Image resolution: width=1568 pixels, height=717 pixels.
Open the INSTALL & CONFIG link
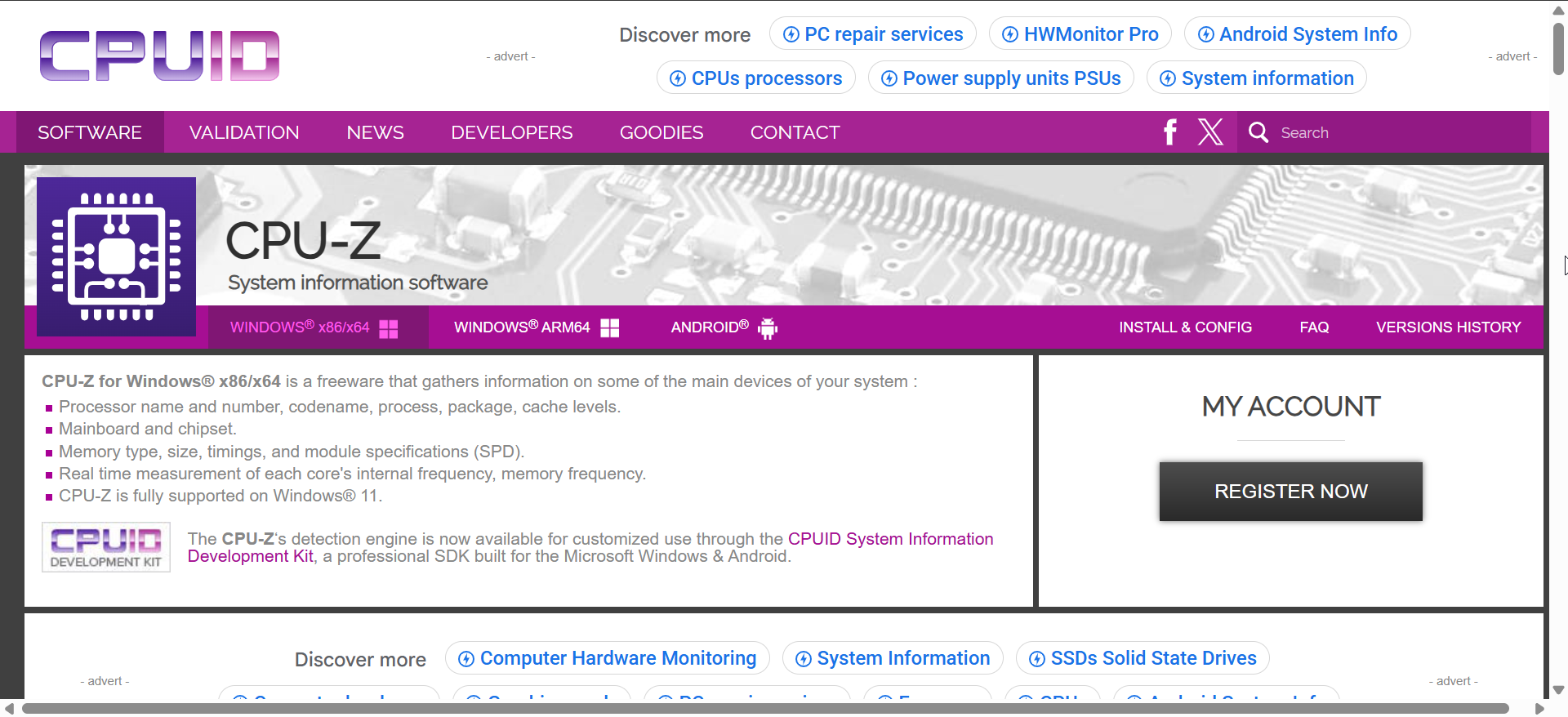click(1185, 327)
